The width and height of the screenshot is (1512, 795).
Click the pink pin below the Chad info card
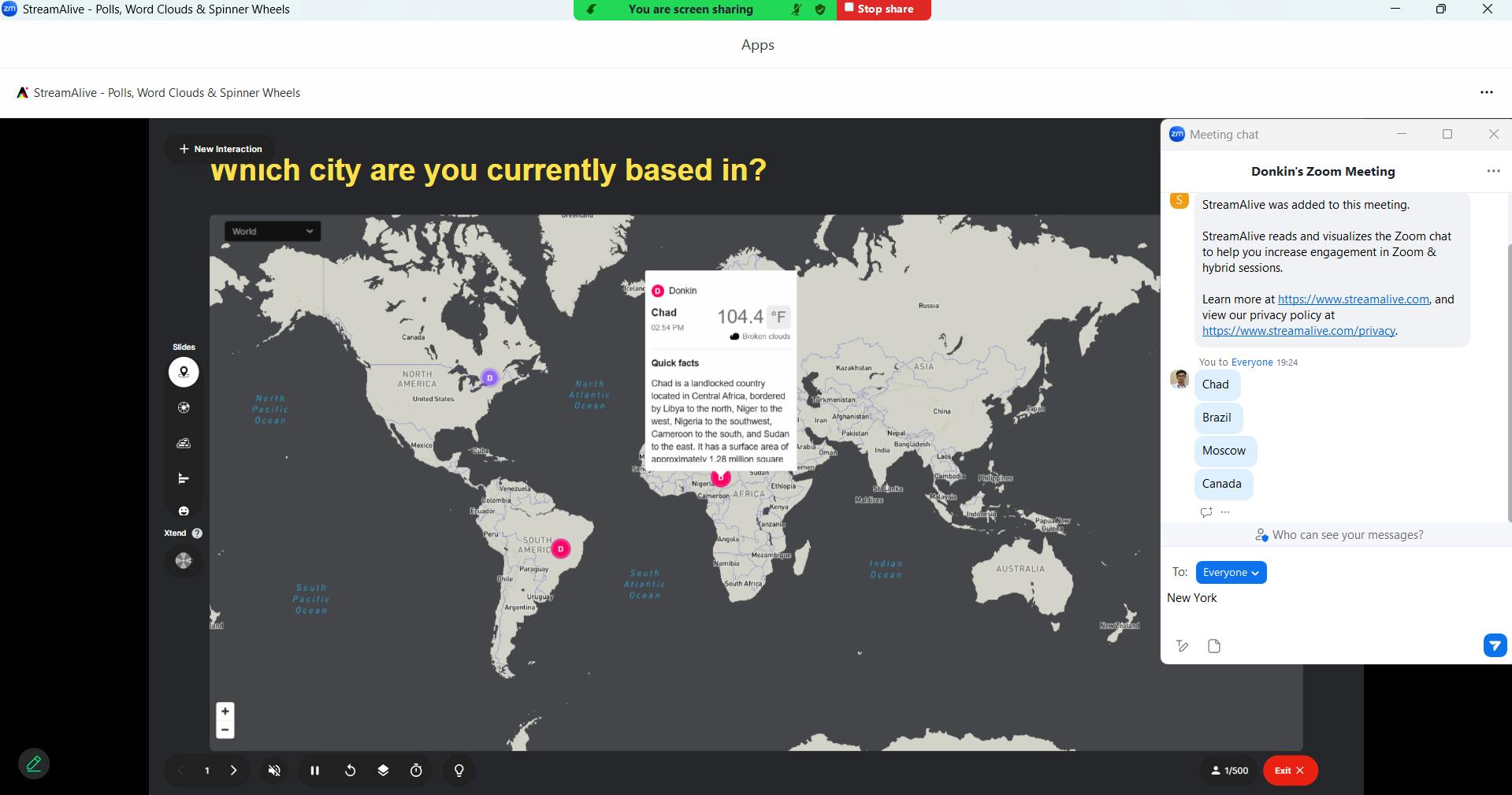[x=721, y=478]
